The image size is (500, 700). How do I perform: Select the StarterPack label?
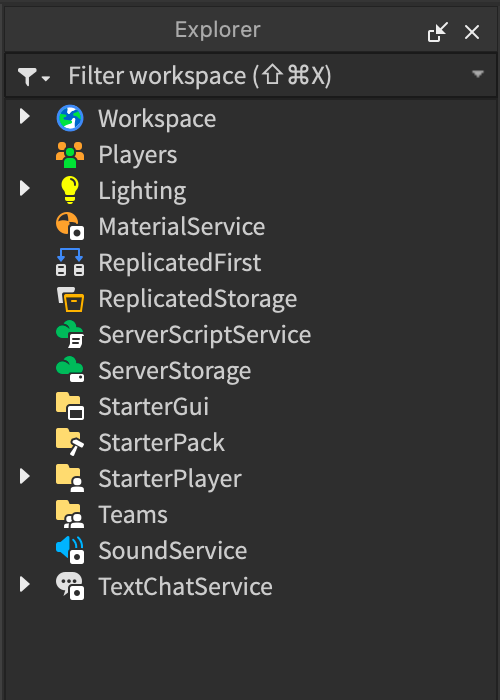point(162,443)
